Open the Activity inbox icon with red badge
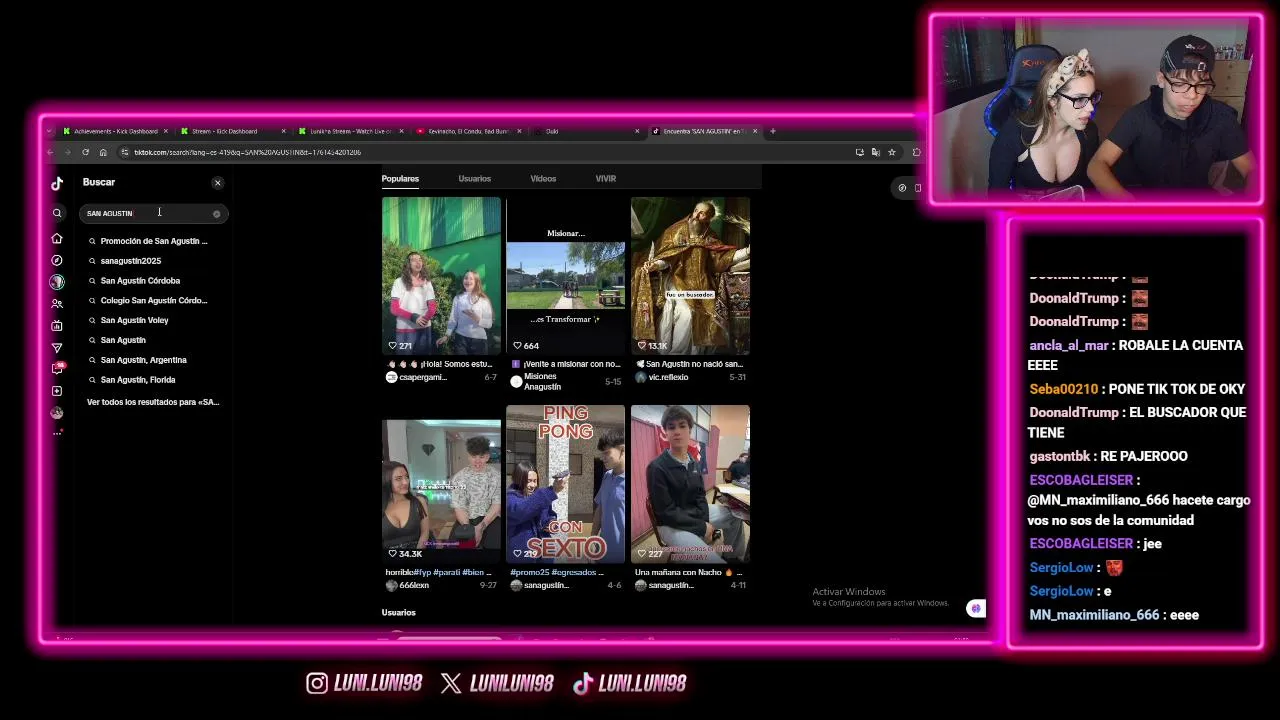Screen dimensions: 1280x720 57,369
